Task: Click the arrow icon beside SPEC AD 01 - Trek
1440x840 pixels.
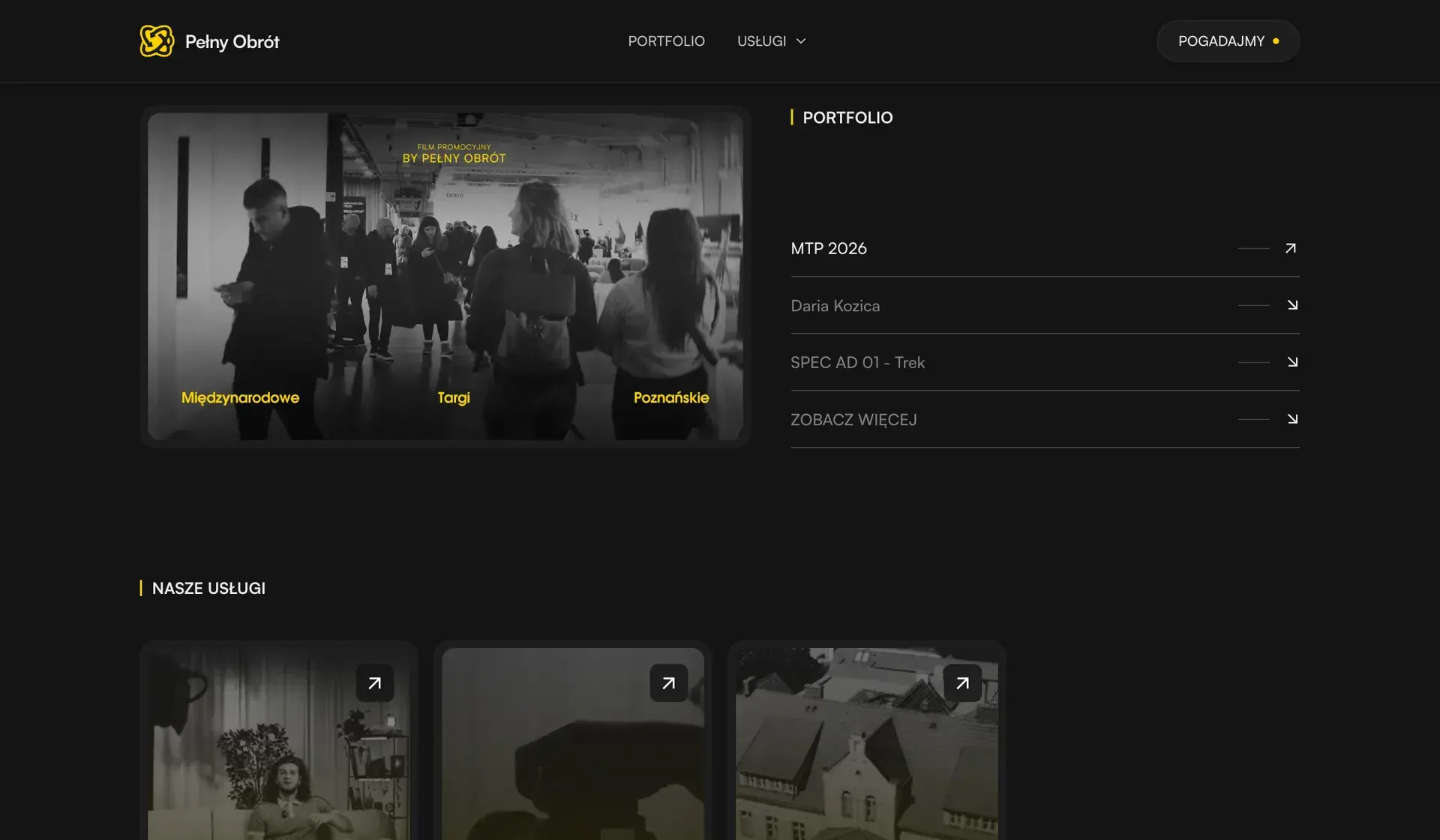Action: 1292,362
